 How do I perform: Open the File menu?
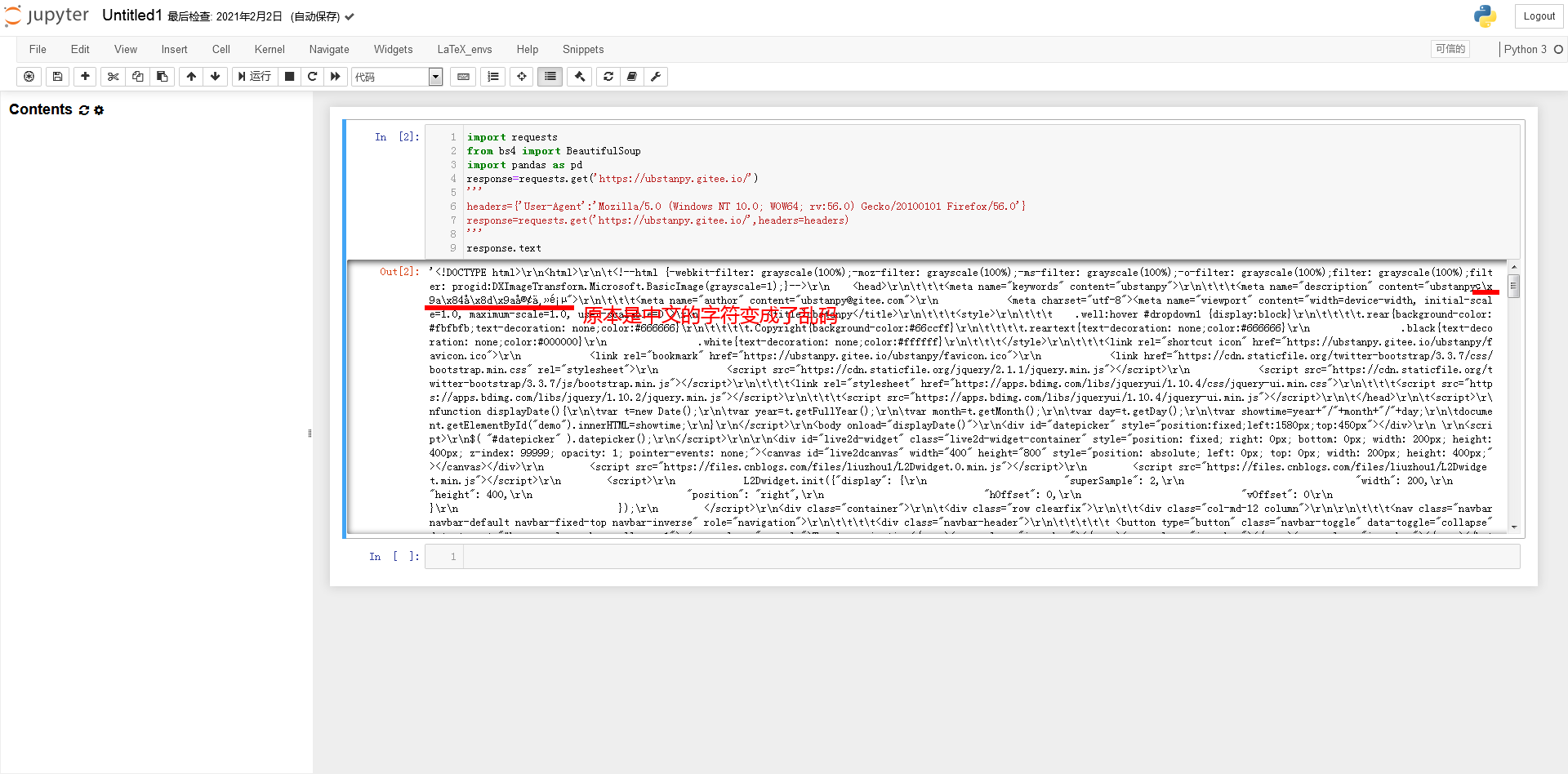click(38, 49)
